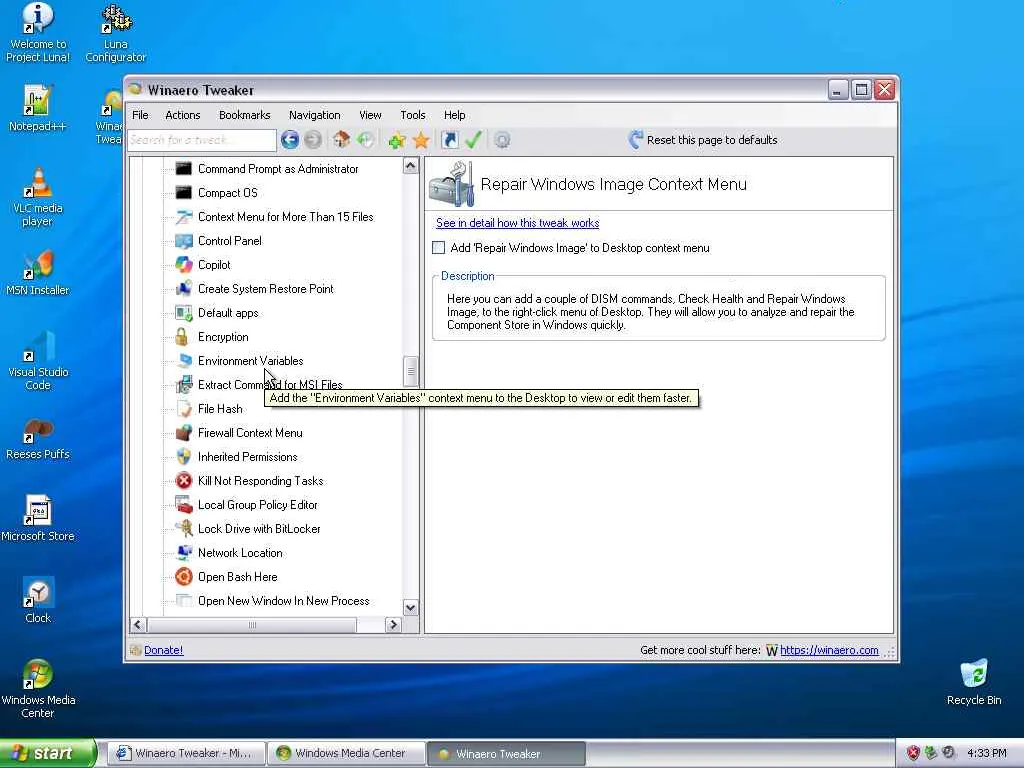
Task: Open the Navigation menu
Action: [314, 115]
